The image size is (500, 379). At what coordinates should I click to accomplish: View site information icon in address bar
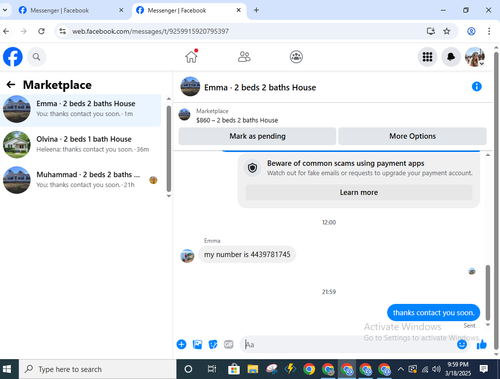tap(63, 31)
